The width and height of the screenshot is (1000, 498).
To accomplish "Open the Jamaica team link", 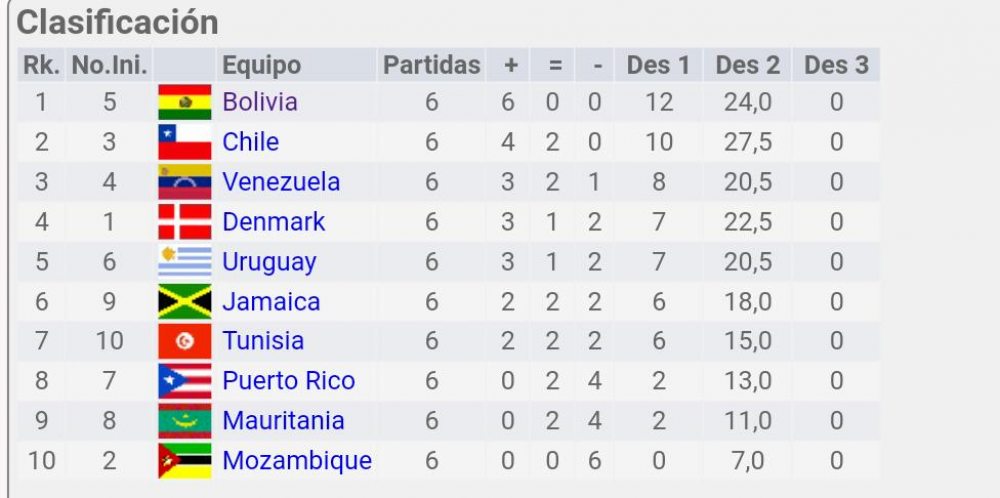I will point(271,302).
